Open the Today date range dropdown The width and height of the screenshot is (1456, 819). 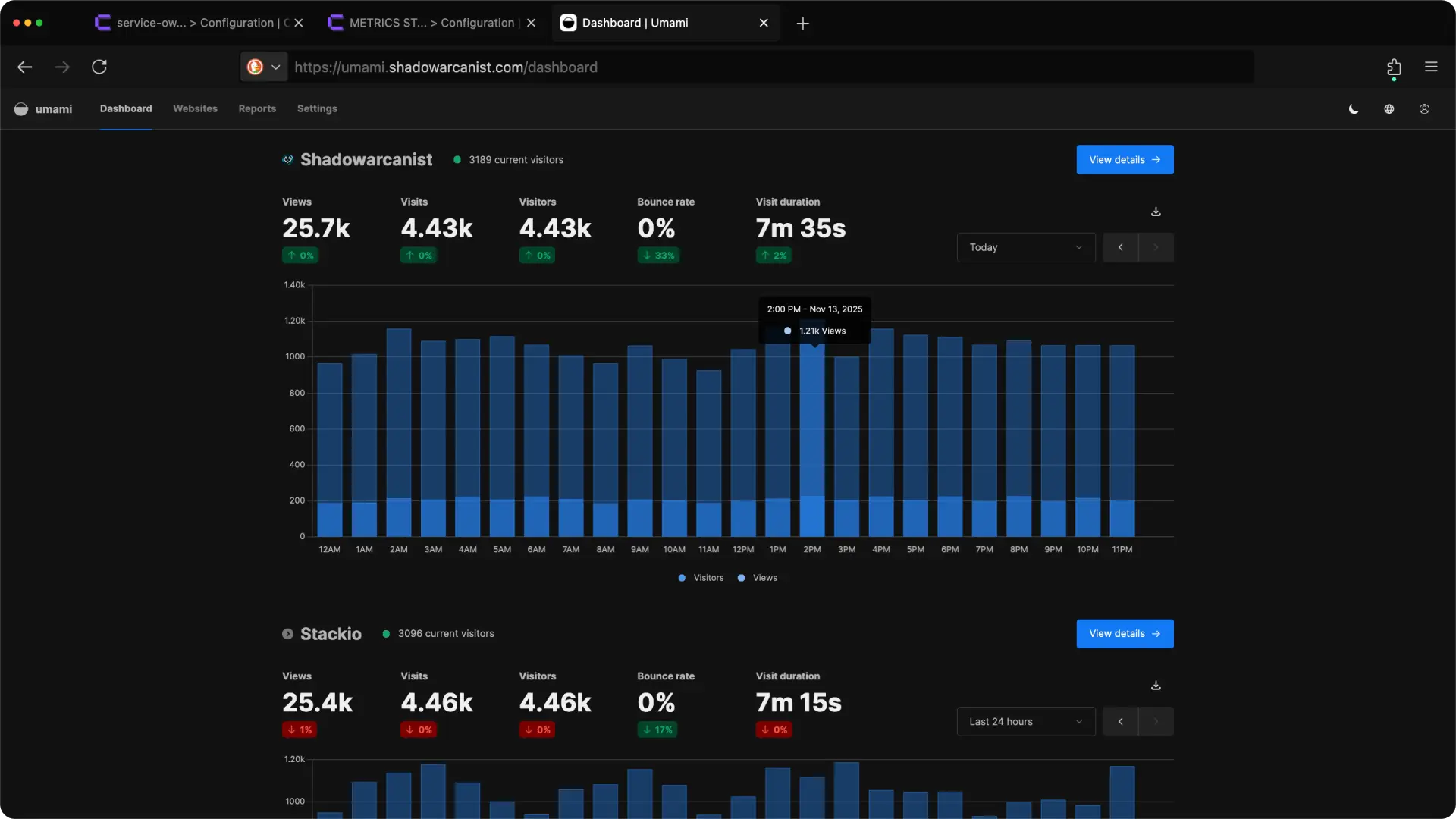pyautogui.click(x=1025, y=247)
